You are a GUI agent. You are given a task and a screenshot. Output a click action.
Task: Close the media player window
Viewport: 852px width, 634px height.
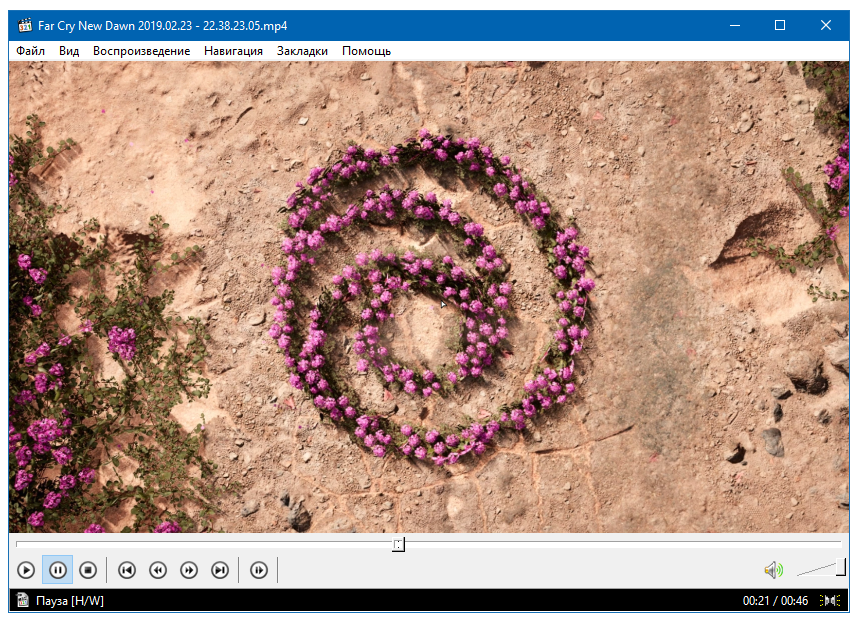click(825, 26)
